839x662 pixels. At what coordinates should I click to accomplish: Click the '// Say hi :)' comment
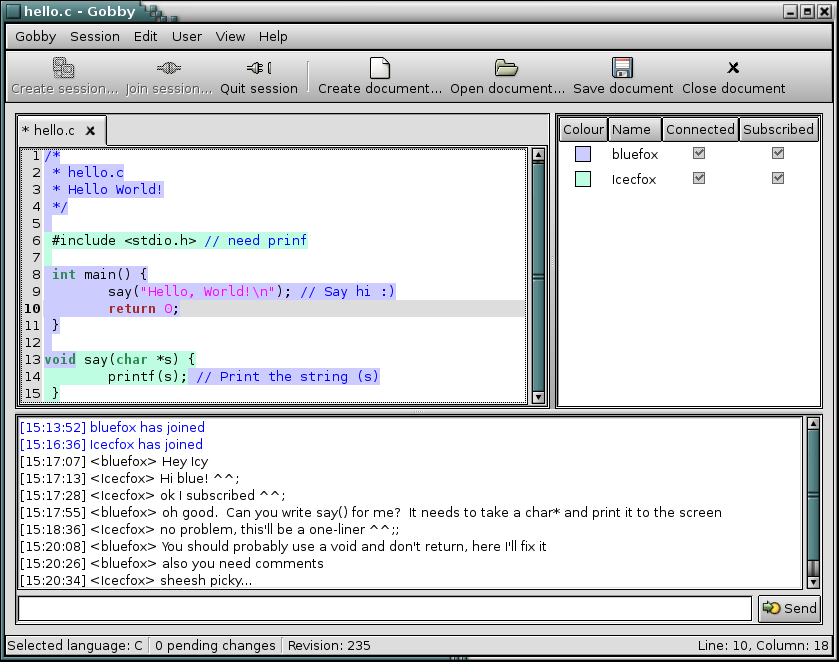tap(347, 292)
